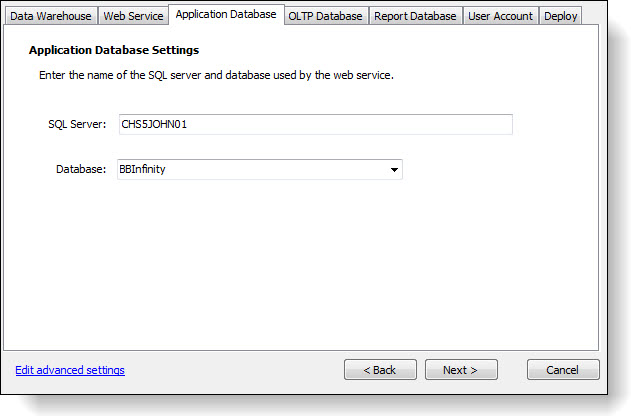Open the Web Service tab

(x=133, y=16)
